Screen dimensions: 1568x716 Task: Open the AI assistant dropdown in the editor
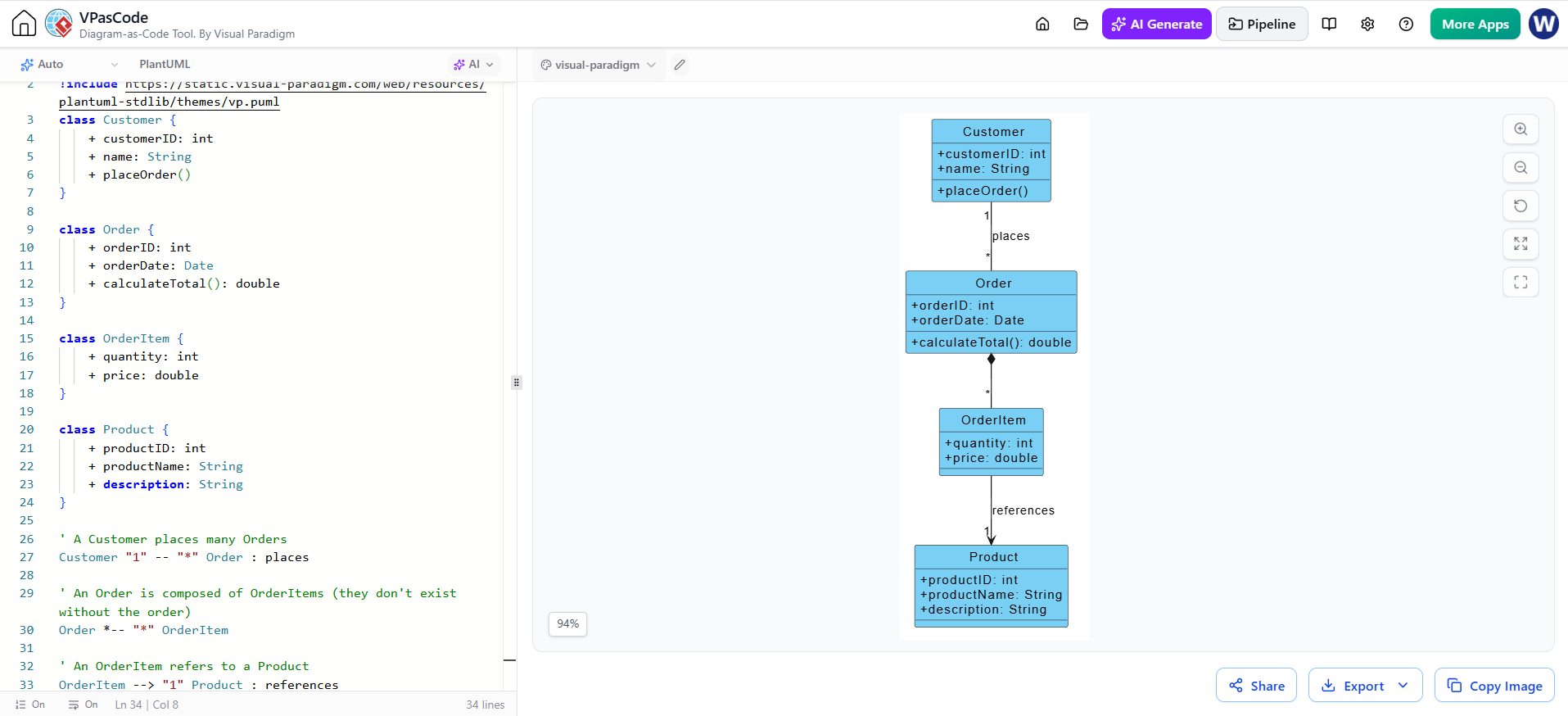click(473, 64)
